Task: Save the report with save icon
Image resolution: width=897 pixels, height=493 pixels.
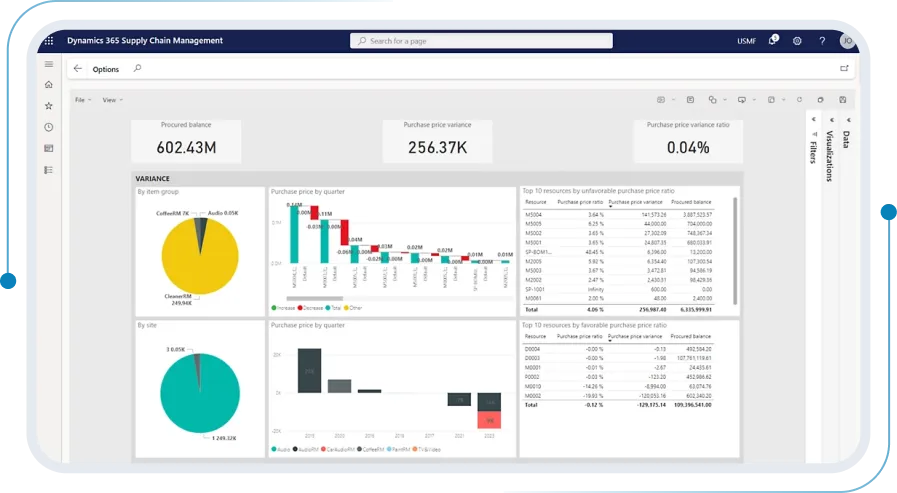Action: (x=843, y=100)
